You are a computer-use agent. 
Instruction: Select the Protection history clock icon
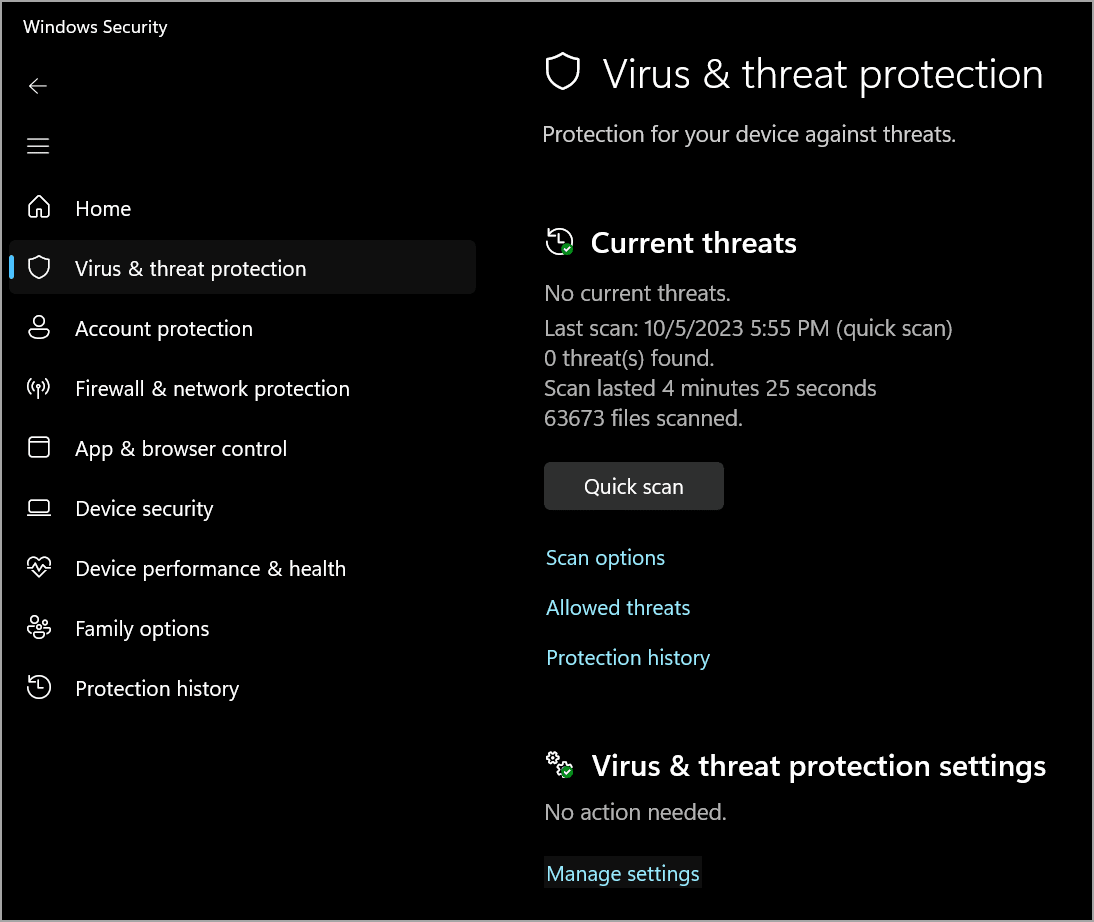pos(38,688)
